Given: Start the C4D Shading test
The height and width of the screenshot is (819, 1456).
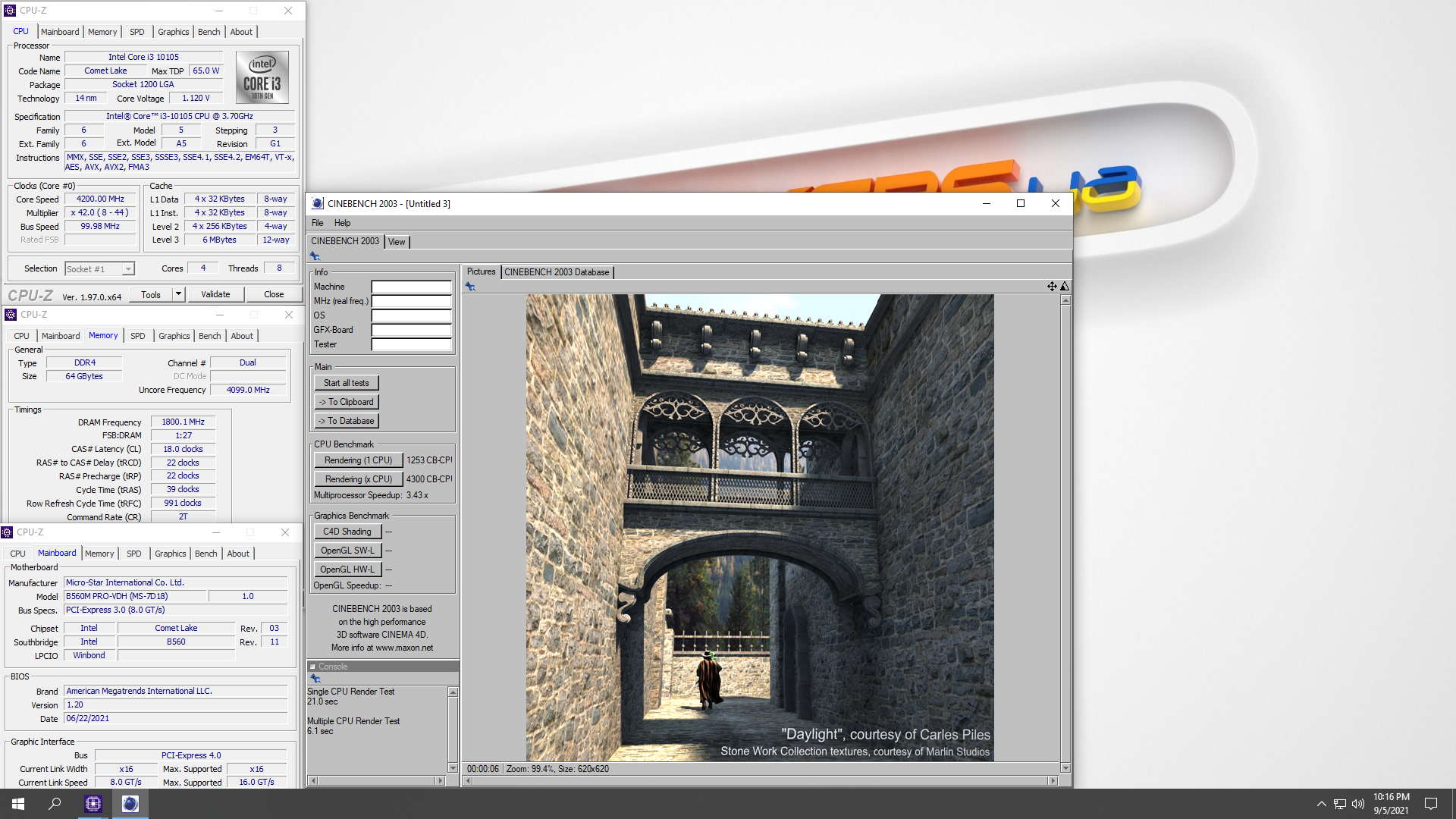Looking at the screenshot, I should (347, 532).
